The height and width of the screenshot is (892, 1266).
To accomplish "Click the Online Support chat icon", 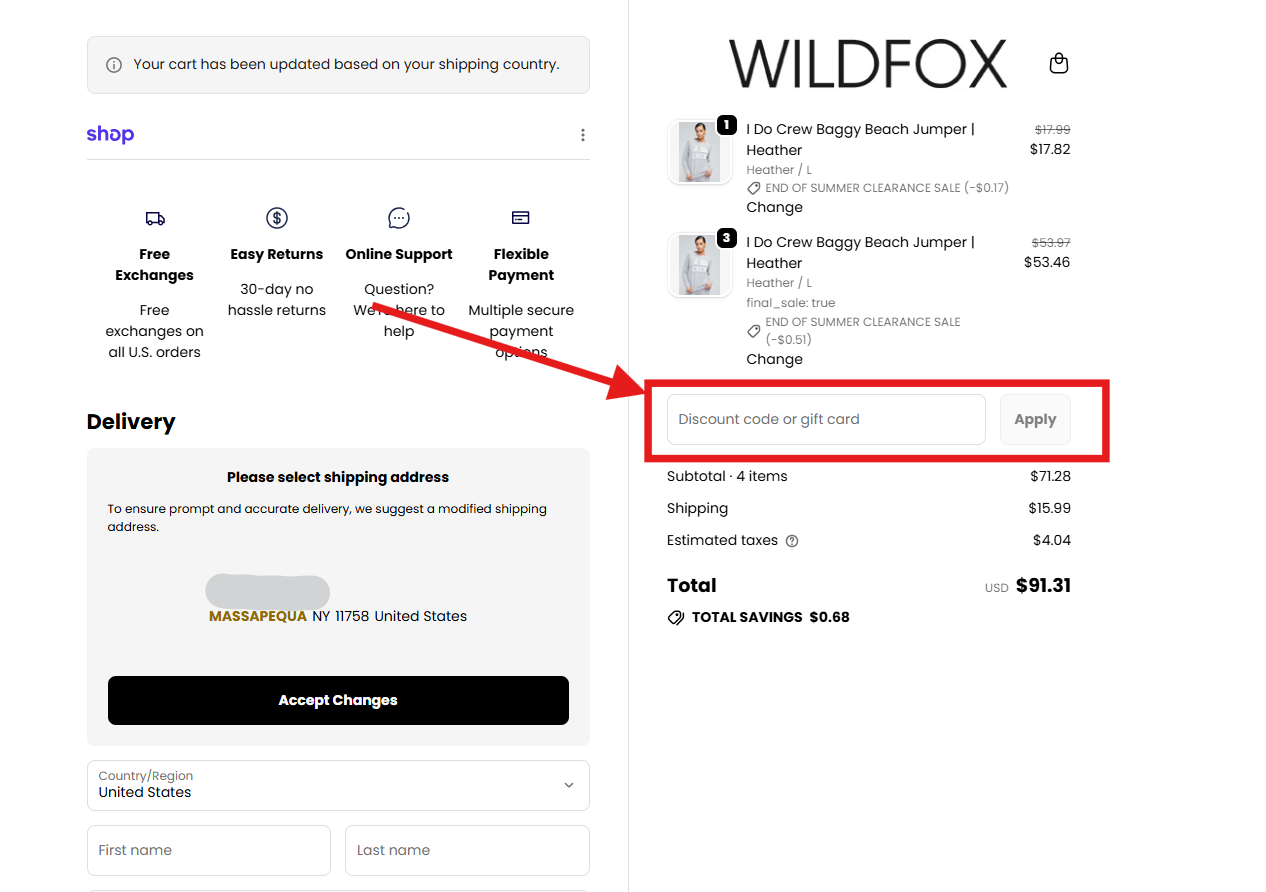I will 399,218.
